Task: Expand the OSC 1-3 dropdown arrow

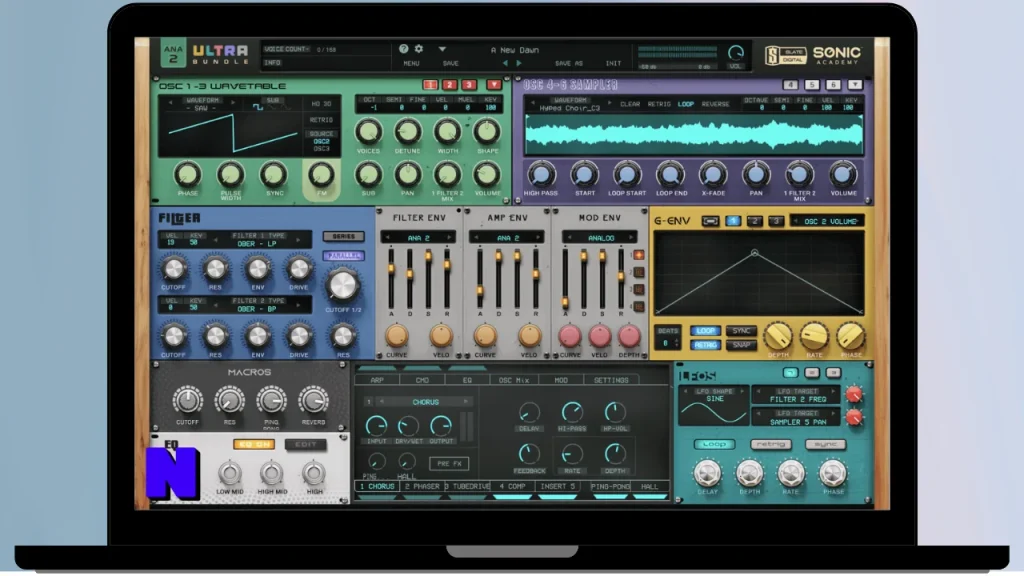Action: click(494, 85)
